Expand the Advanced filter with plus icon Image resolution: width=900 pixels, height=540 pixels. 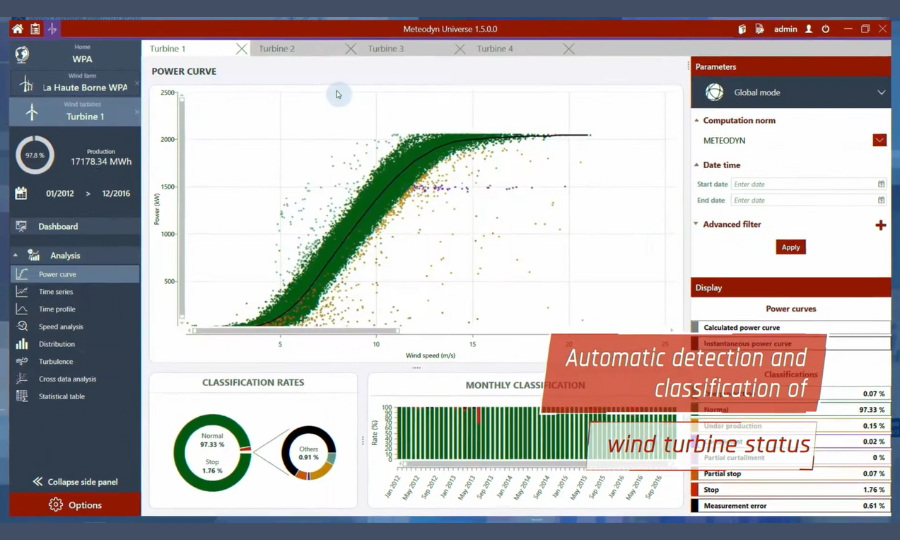(x=880, y=225)
